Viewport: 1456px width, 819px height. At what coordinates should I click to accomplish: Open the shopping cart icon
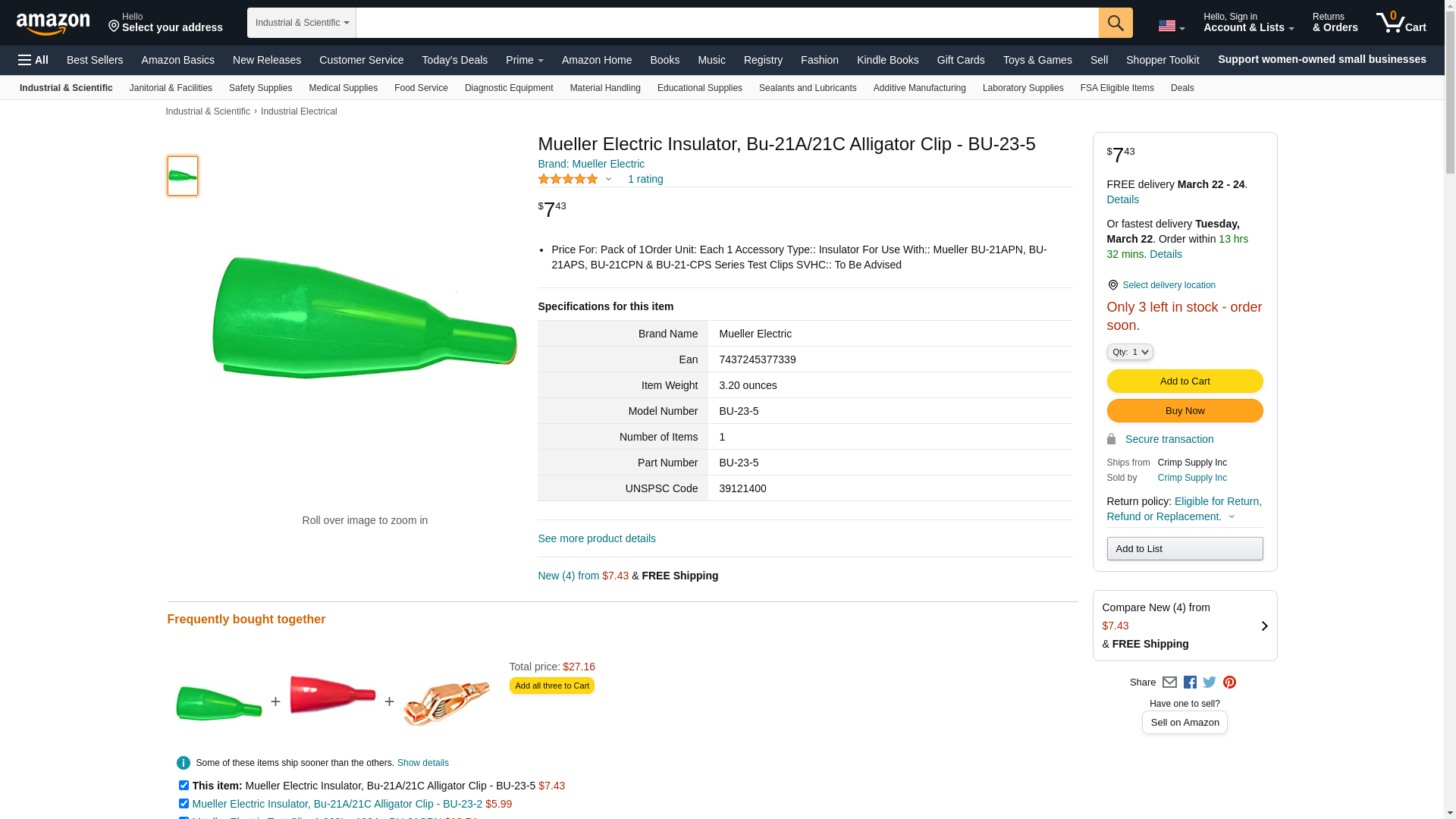[1401, 23]
